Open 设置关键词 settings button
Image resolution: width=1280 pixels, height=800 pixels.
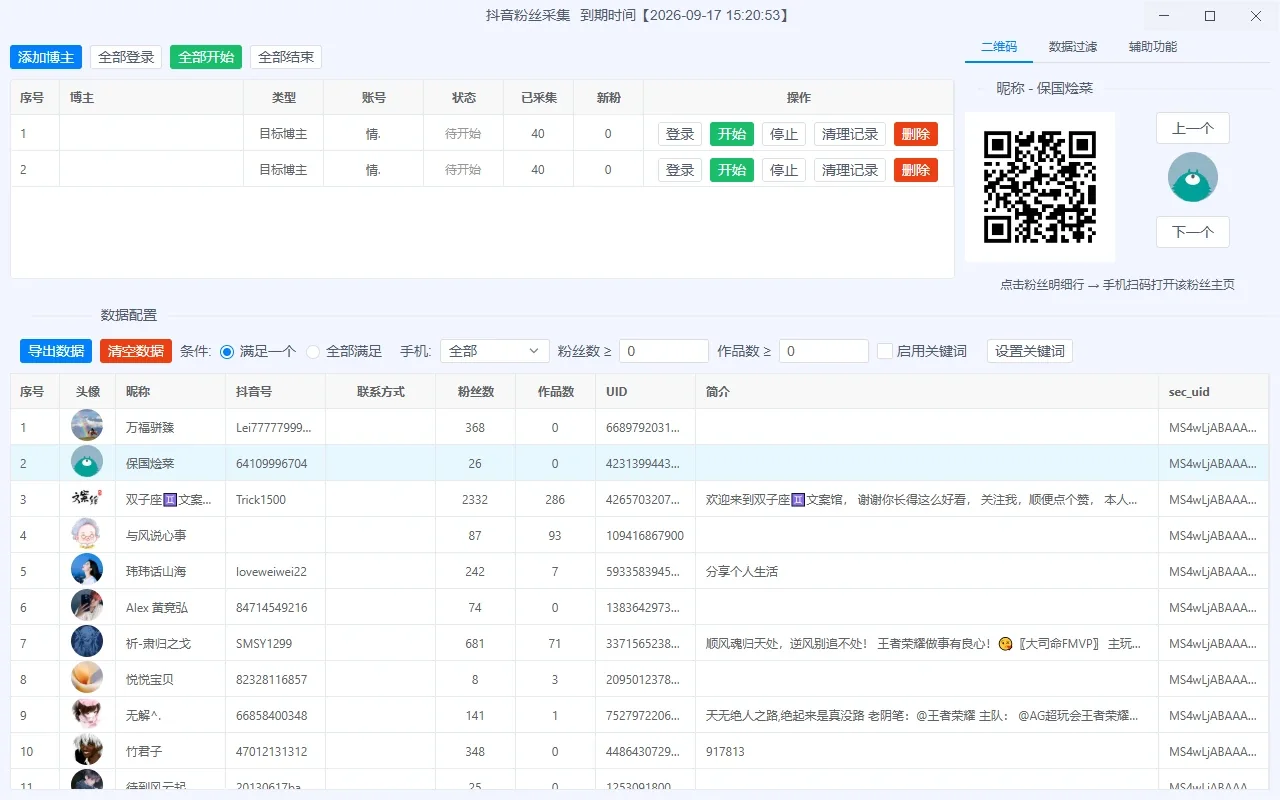[x=1030, y=351]
